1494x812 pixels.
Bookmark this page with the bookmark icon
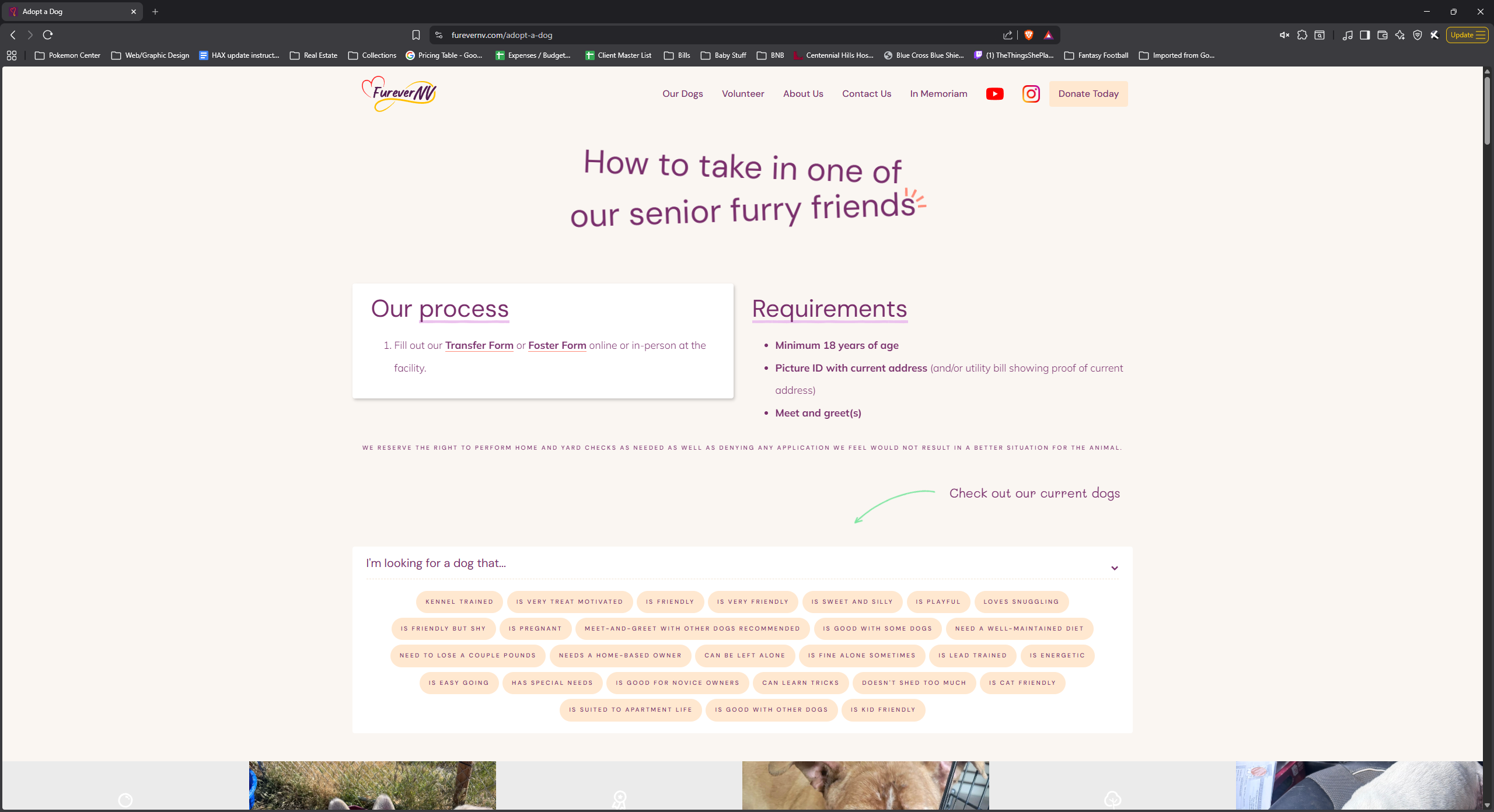[416, 35]
